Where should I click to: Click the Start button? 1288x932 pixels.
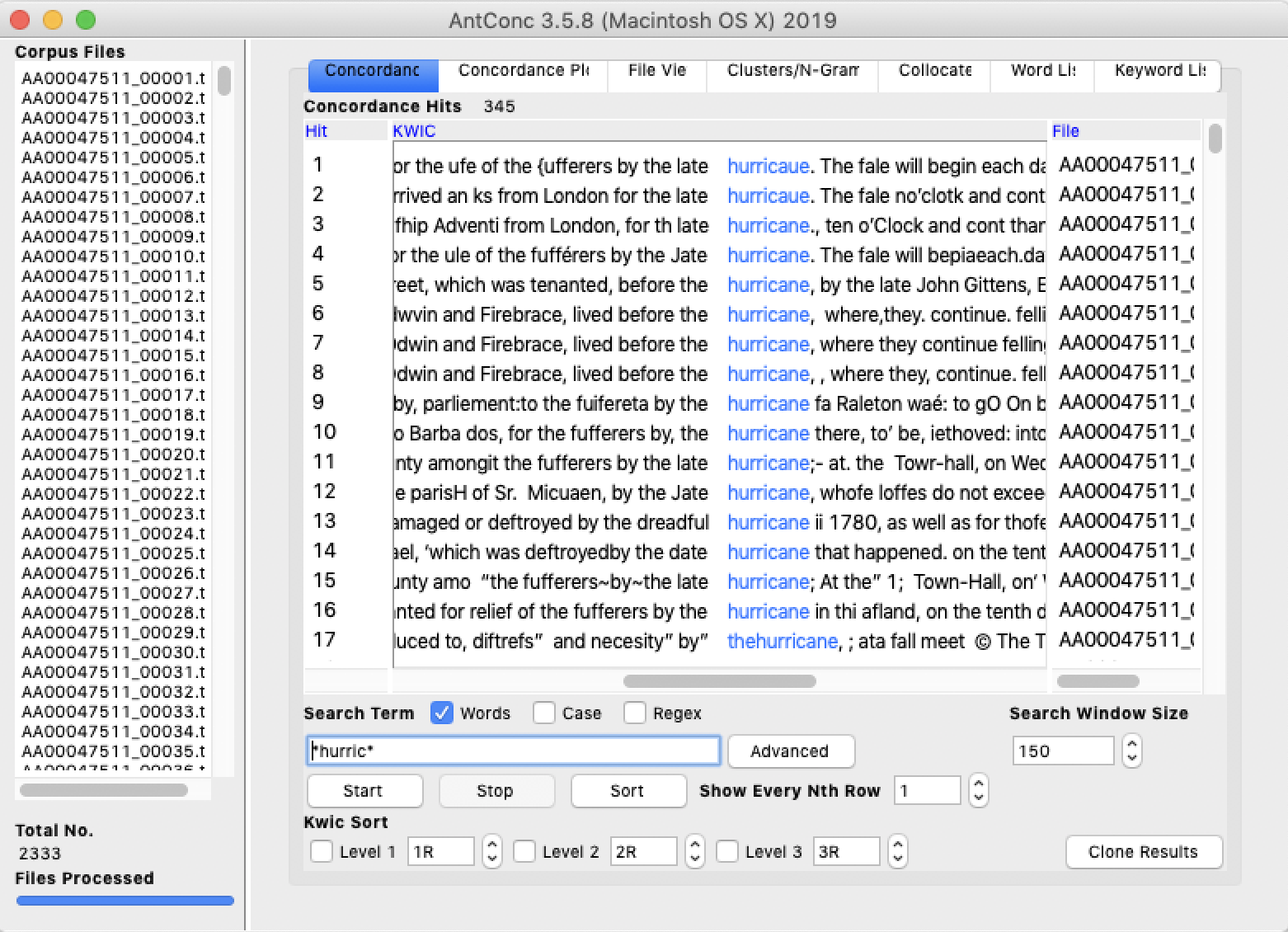[364, 791]
